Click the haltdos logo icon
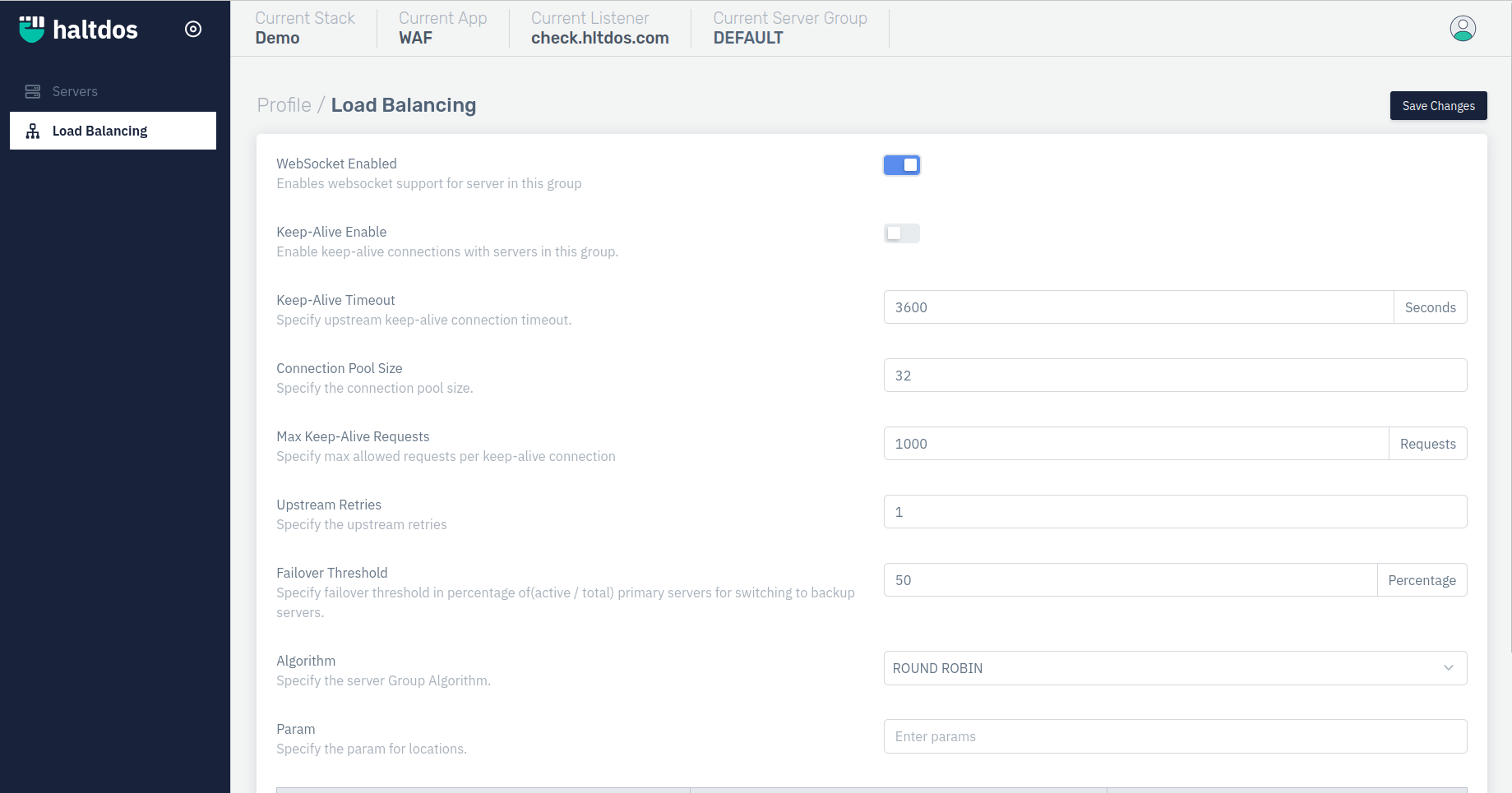The width and height of the screenshot is (1512, 793). coord(32,29)
